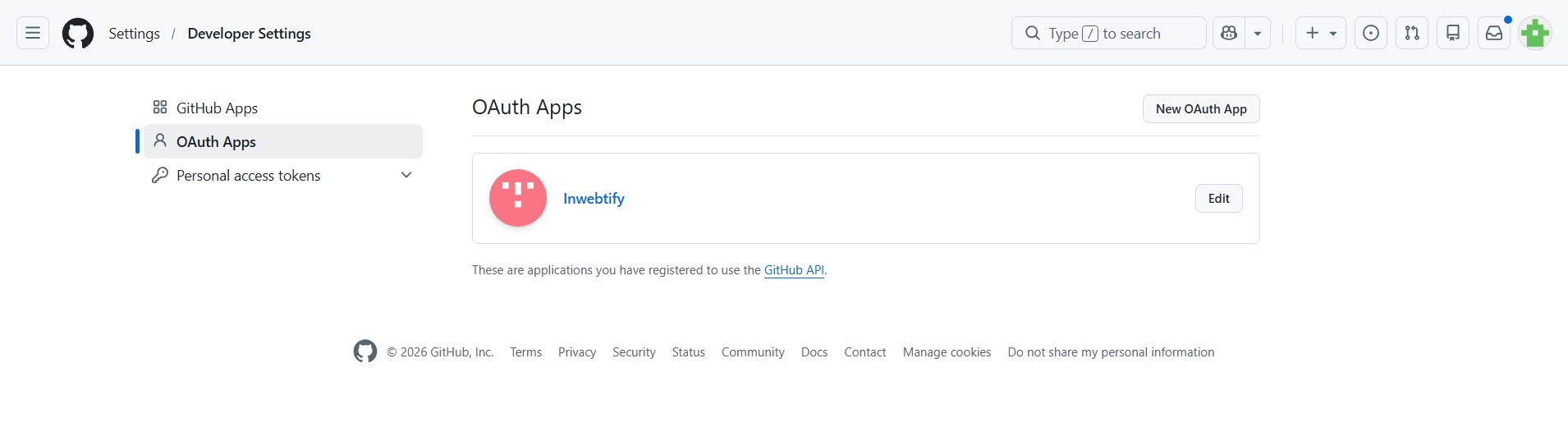
Task: Open the Create new plus menu
Action: click(1321, 33)
